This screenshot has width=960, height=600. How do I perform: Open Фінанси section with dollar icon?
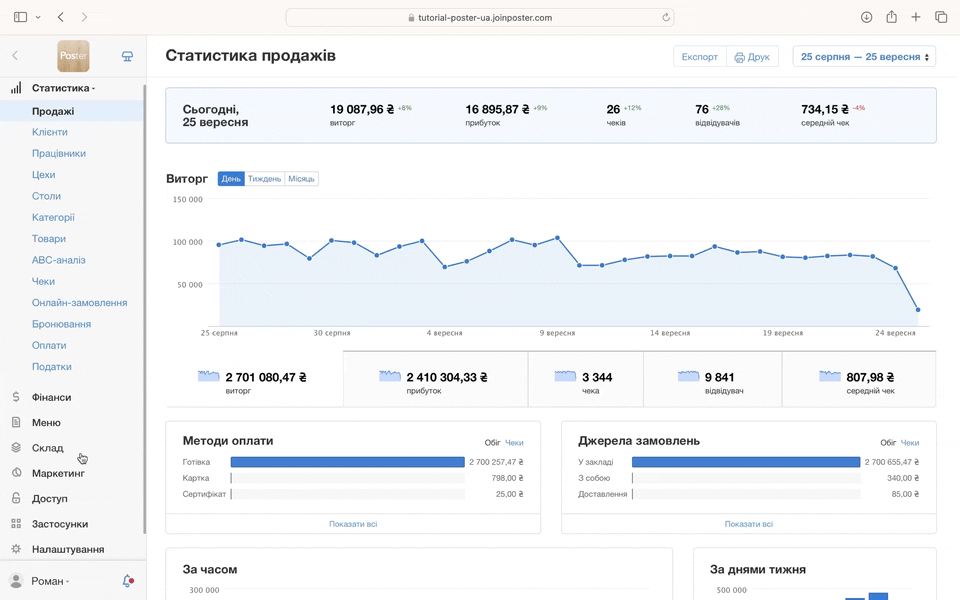50,397
